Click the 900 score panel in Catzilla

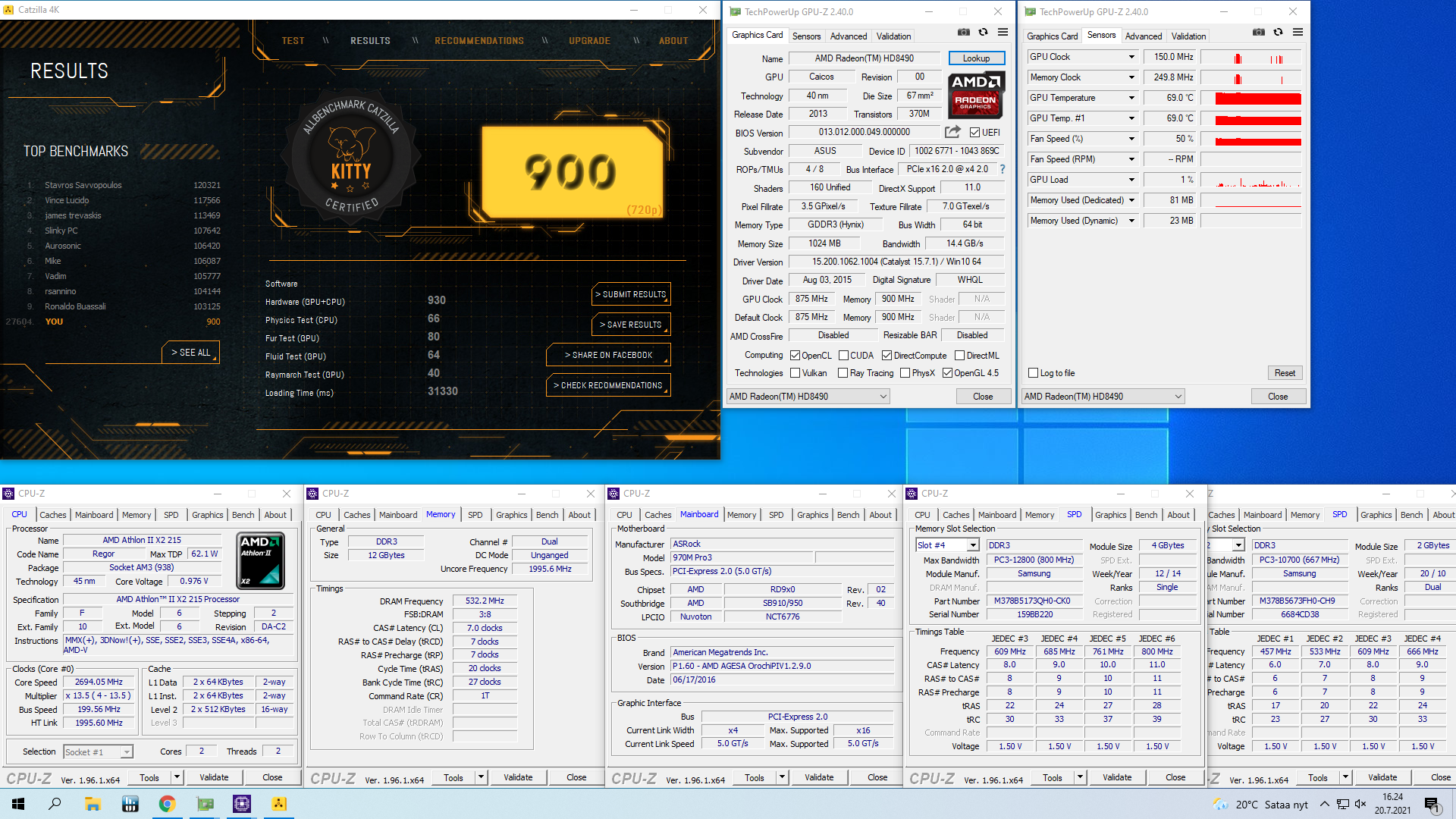(x=574, y=171)
